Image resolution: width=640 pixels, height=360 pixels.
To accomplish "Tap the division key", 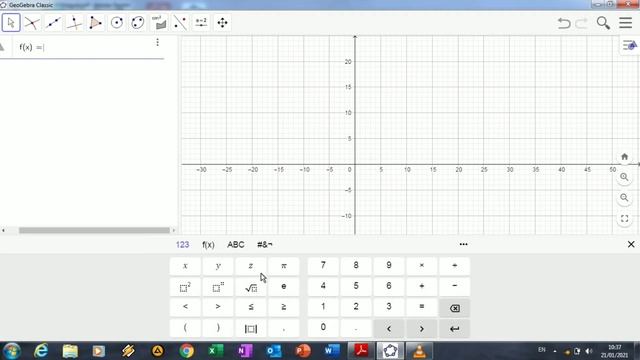I will click(455, 266).
